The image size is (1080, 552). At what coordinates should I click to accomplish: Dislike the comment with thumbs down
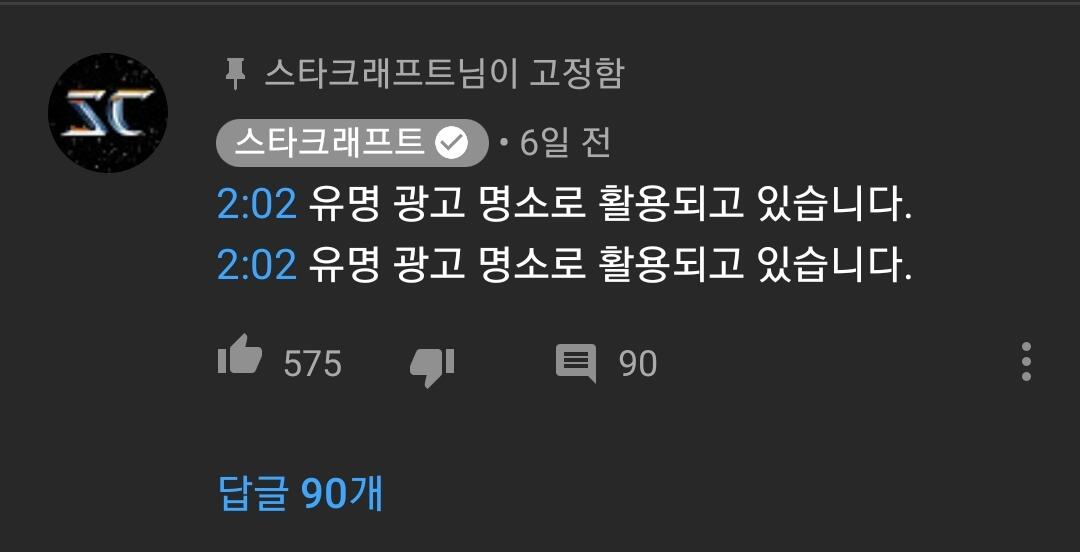pos(432,367)
